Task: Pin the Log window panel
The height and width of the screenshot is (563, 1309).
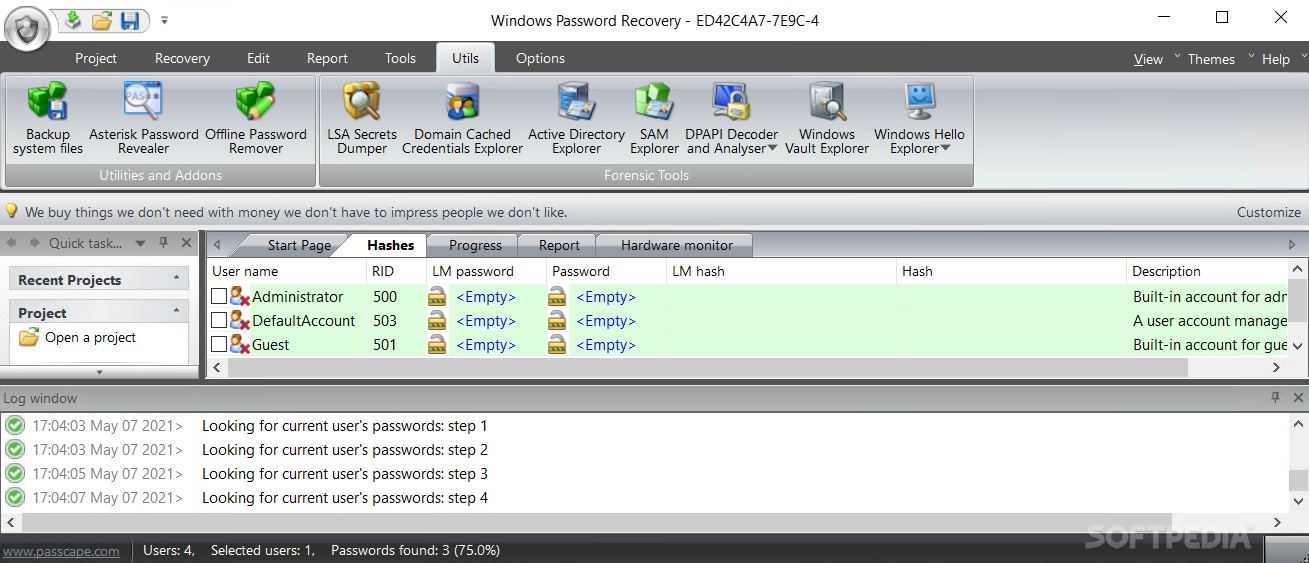Action: 1275,398
